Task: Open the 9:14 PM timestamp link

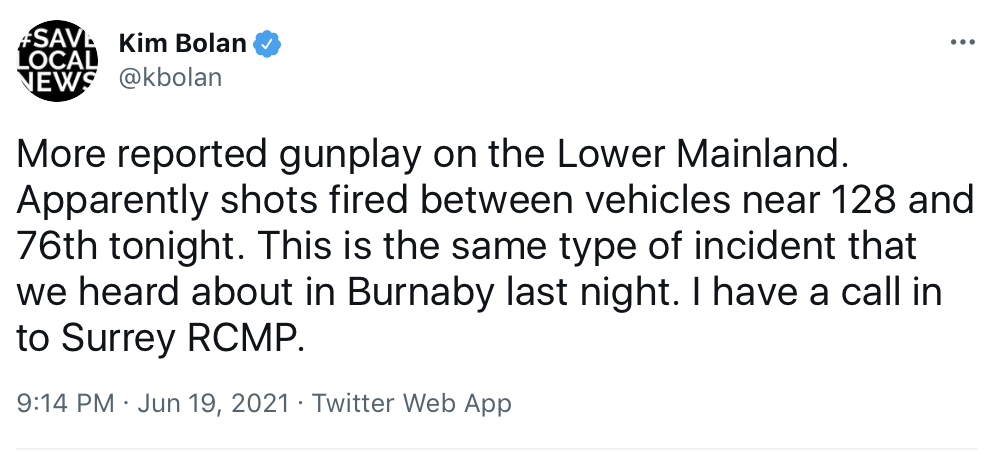Action: click(65, 404)
